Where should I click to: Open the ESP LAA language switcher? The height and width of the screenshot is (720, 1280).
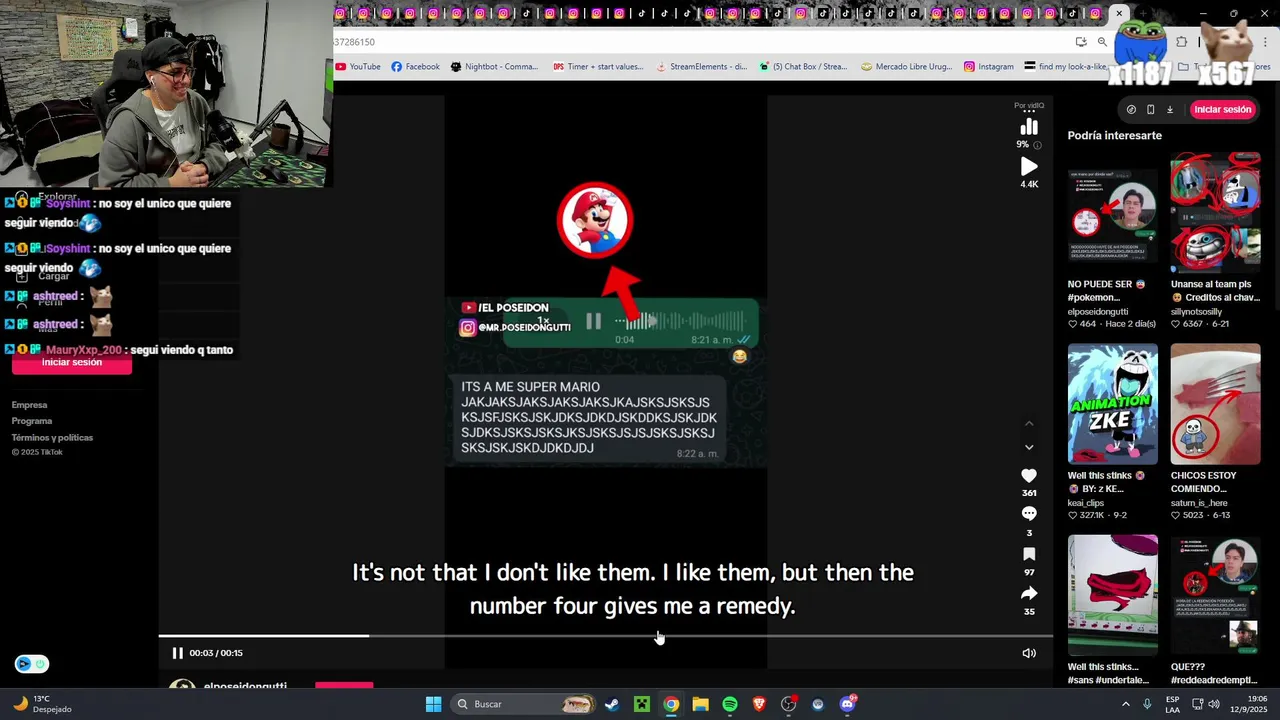coord(1173,704)
